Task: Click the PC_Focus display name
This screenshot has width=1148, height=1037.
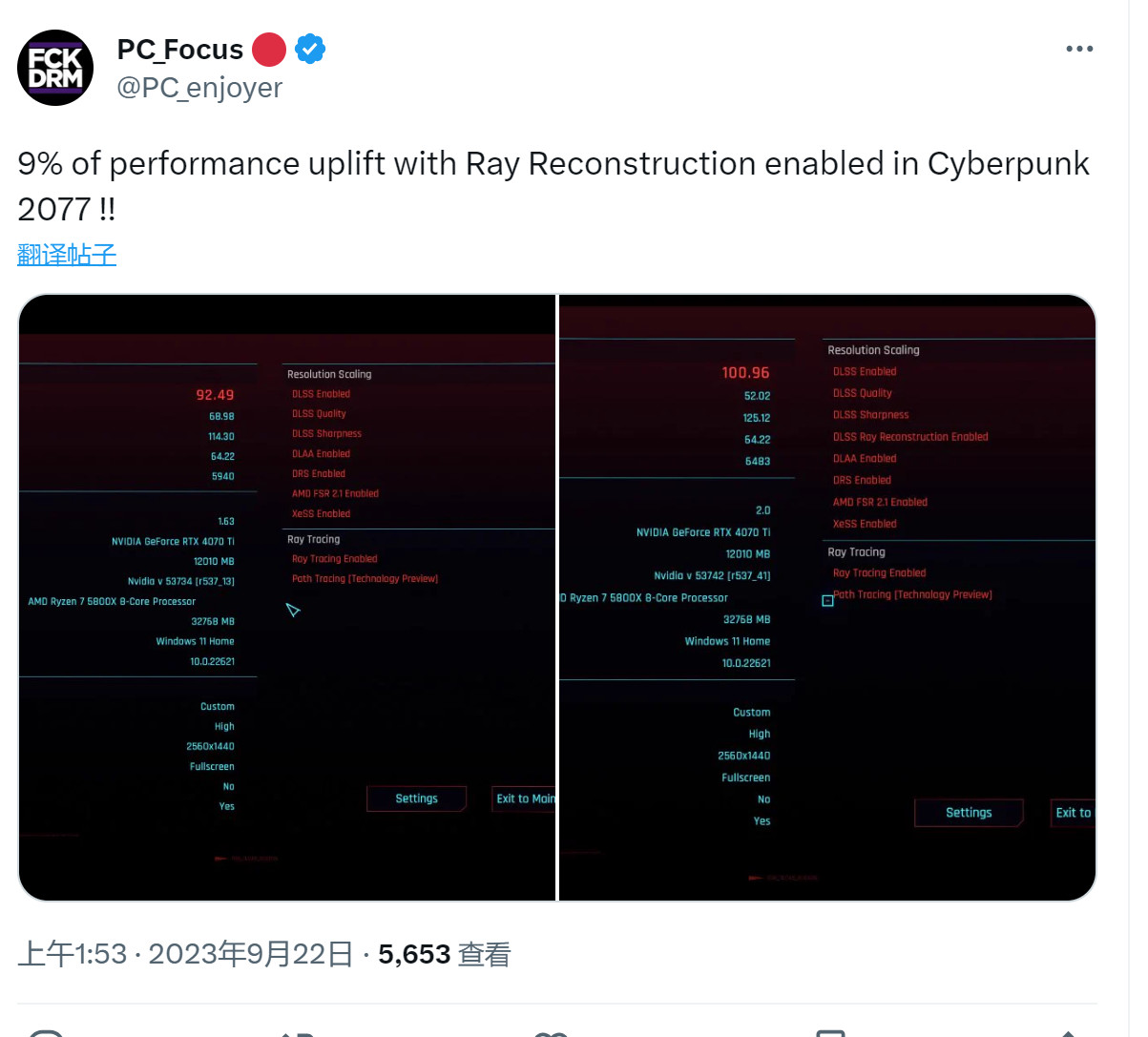Action: 180,50
